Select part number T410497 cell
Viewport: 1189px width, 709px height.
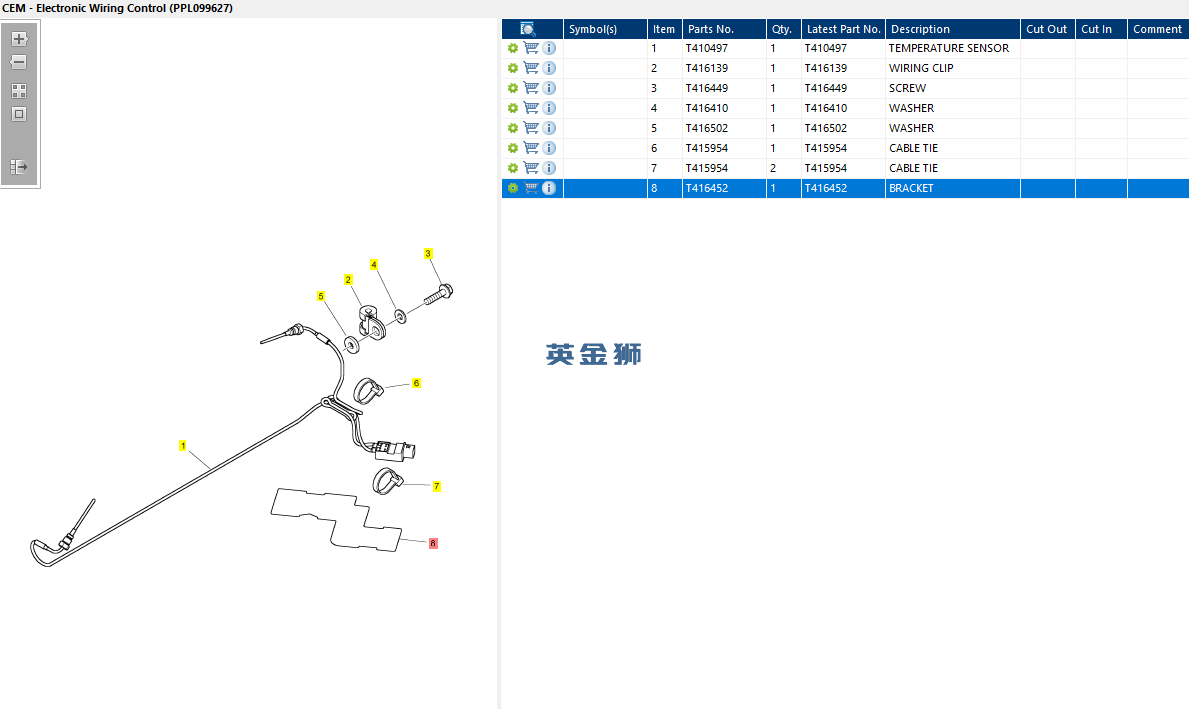click(724, 48)
